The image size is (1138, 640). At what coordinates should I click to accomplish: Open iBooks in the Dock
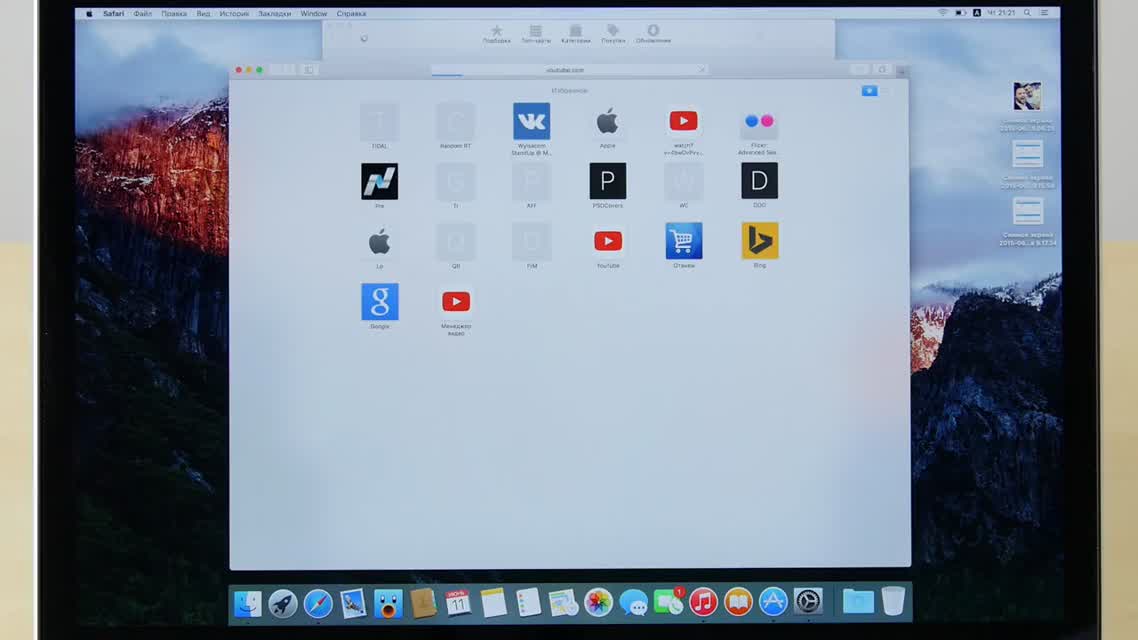738,602
